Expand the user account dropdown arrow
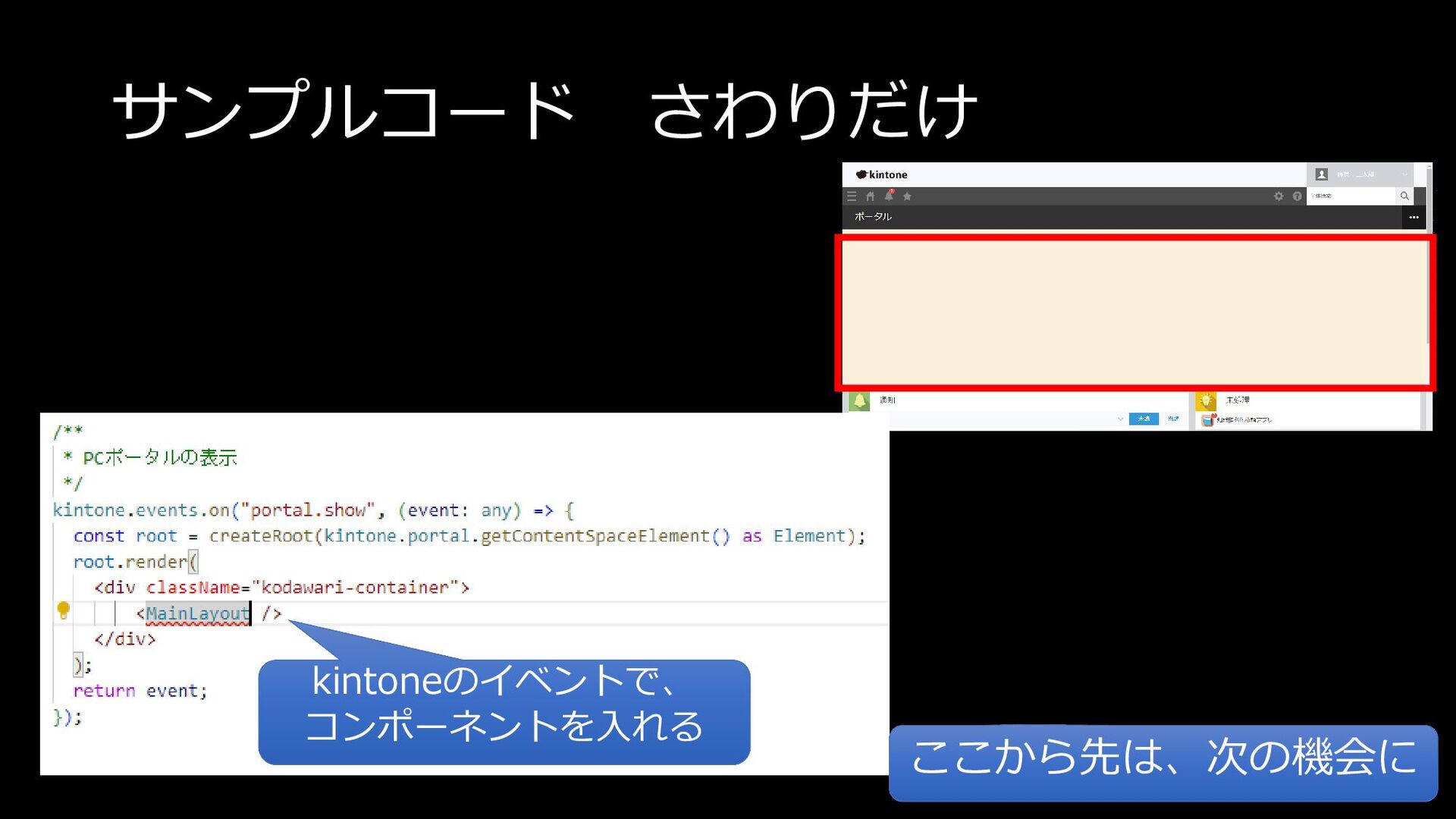1456x819 pixels. (1404, 175)
